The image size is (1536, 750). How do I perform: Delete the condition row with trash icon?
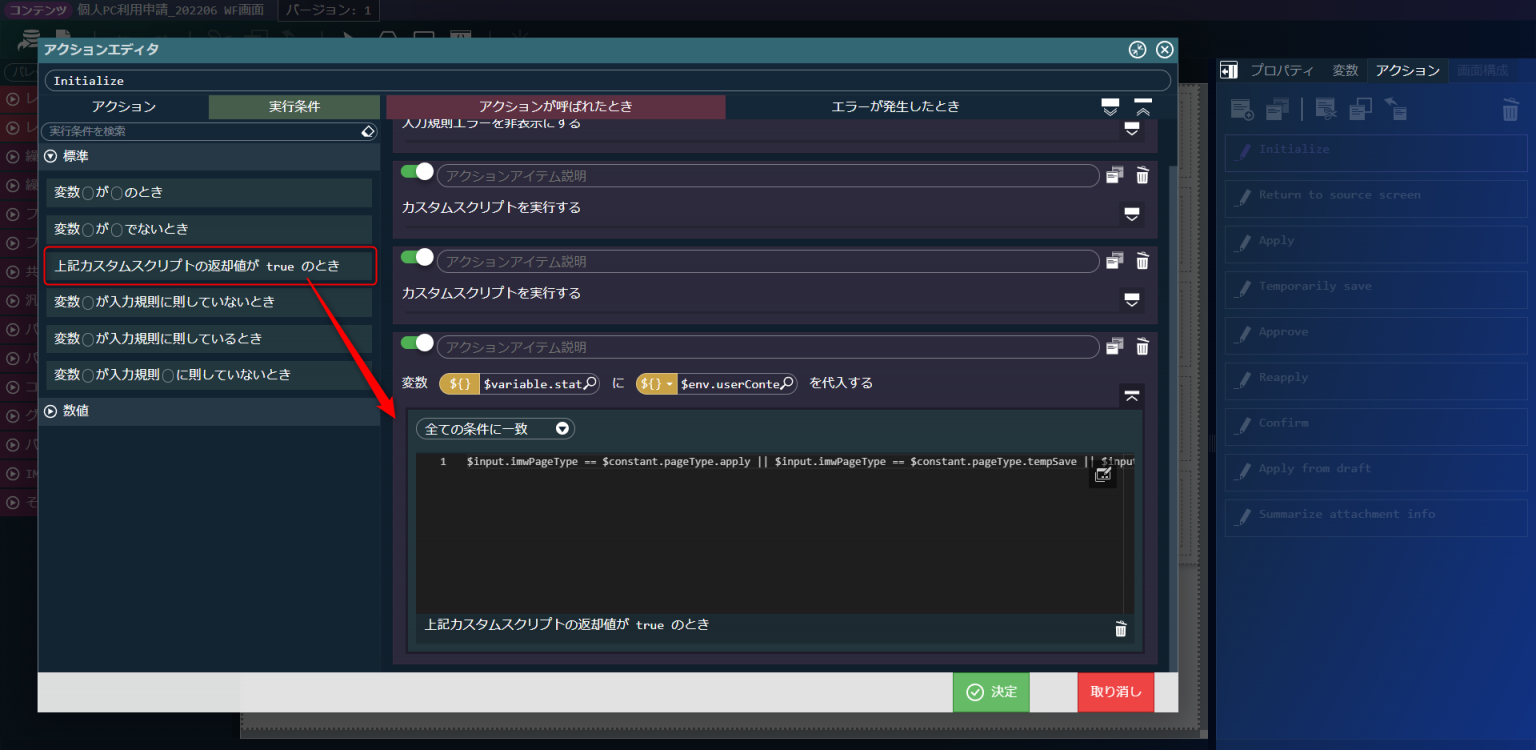1120,629
